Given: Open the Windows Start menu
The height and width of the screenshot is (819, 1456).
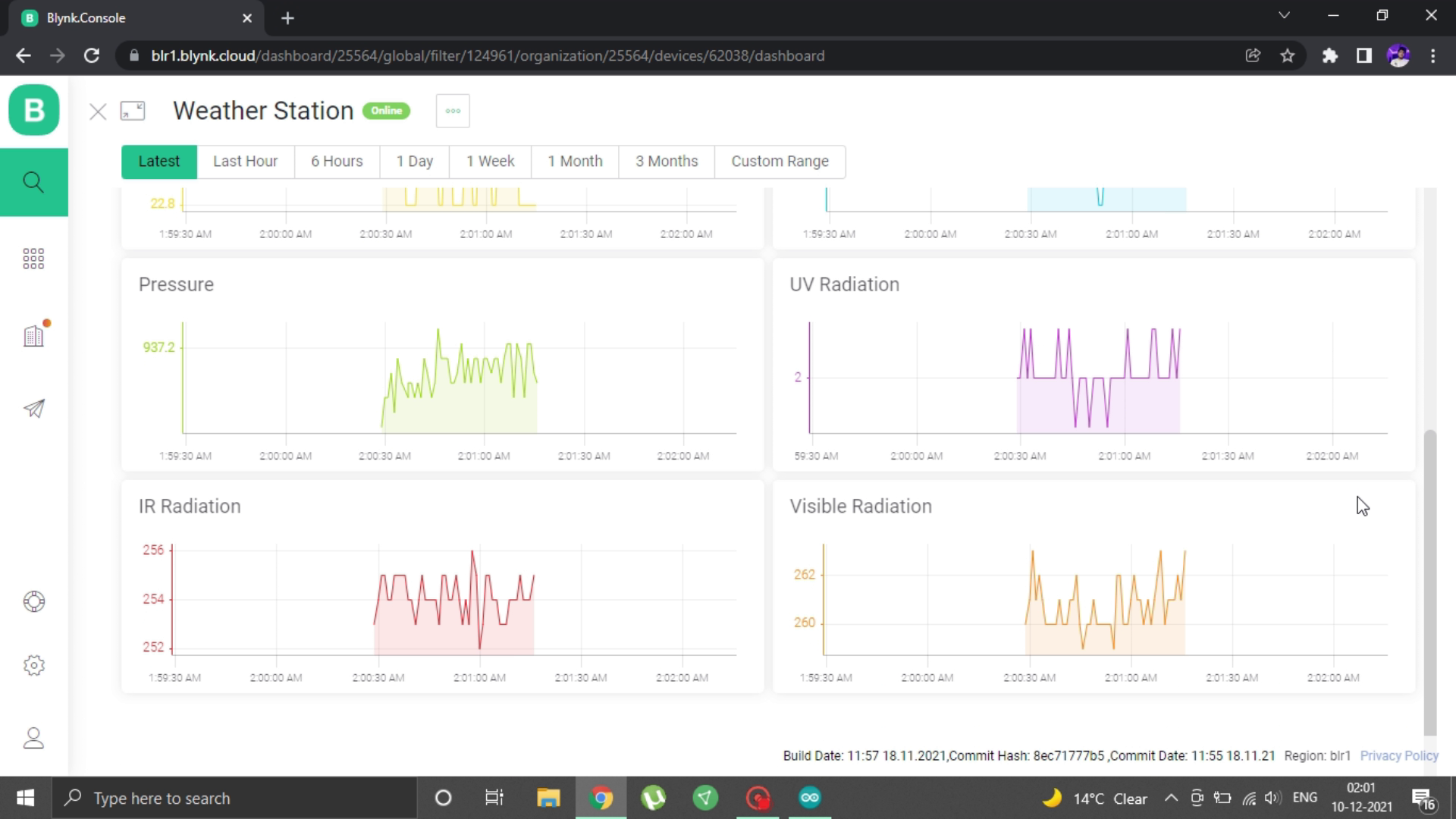Looking at the screenshot, I should pos(25,798).
